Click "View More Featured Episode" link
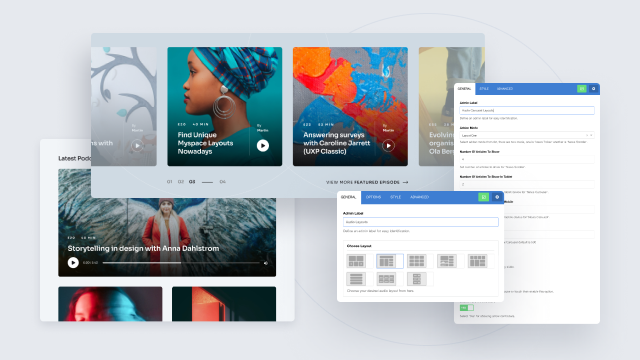This screenshot has width=640, height=360. point(367,182)
